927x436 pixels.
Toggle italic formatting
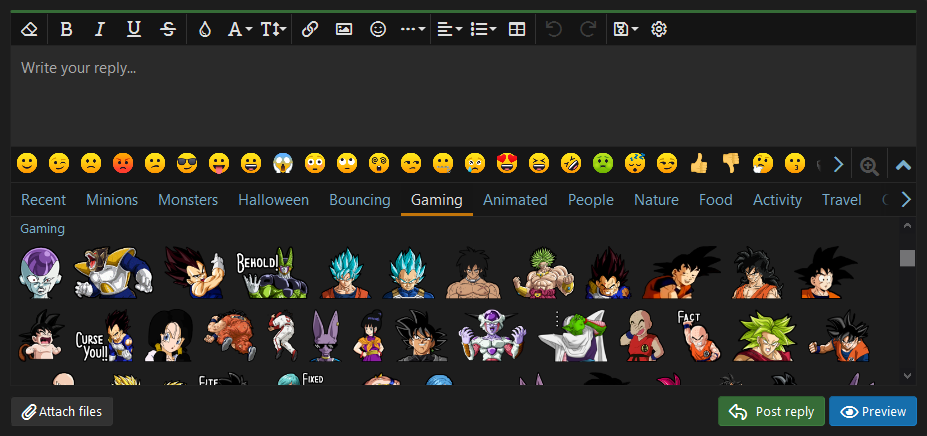tap(99, 29)
